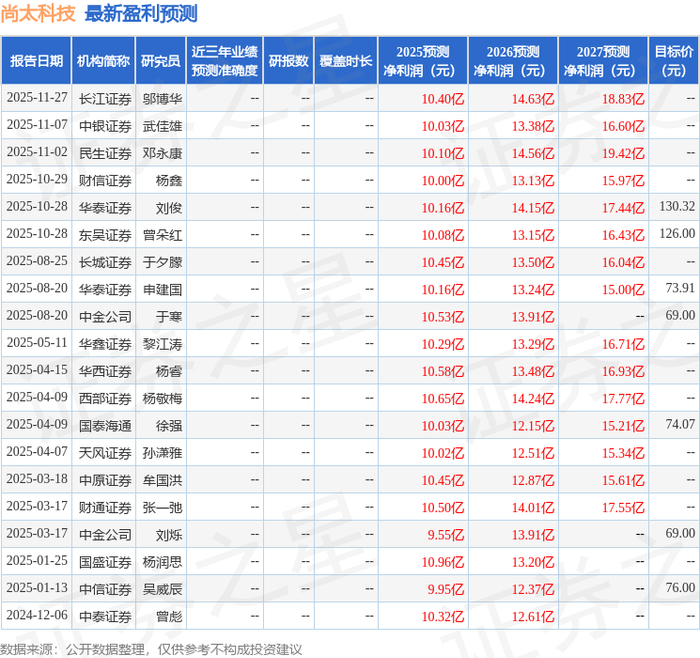The width and height of the screenshot is (700, 658).
Task: Select the 12.61亿 forecast value
Action: pyautogui.click(x=533, y=616)
